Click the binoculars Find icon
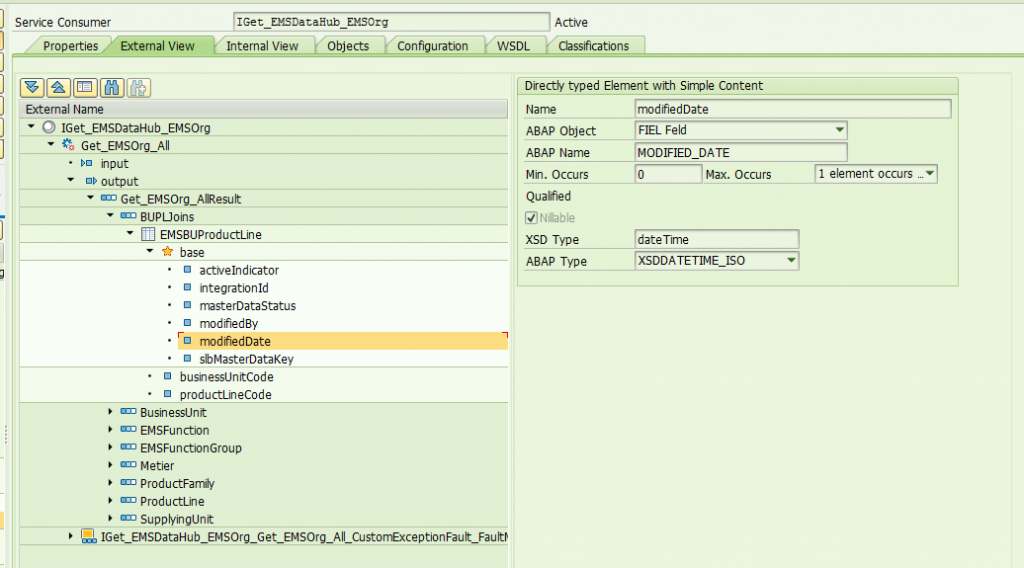The image size is (1024, 568). tap(112, 87)
